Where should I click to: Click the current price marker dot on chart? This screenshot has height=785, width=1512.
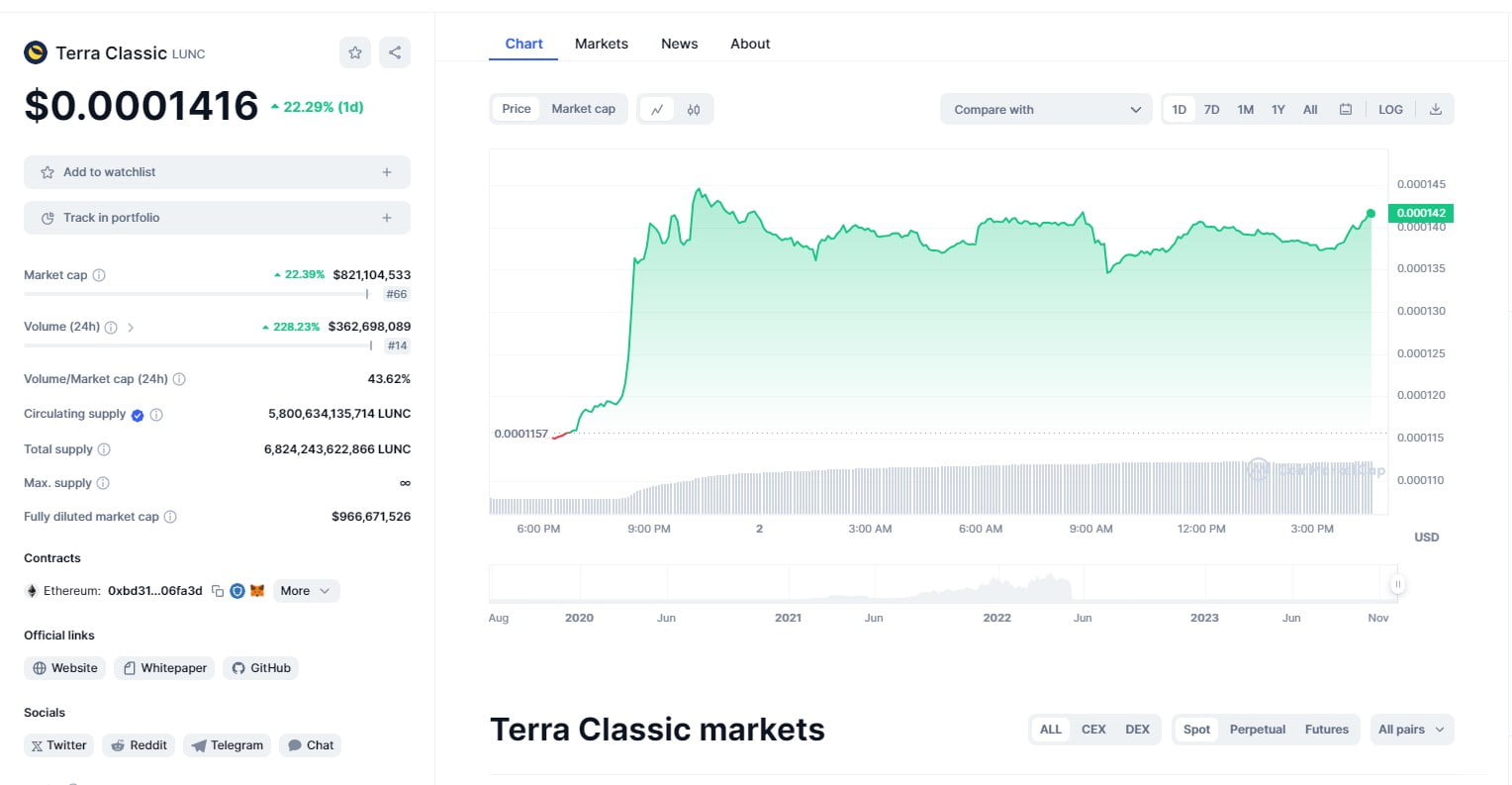[1370, 214]
